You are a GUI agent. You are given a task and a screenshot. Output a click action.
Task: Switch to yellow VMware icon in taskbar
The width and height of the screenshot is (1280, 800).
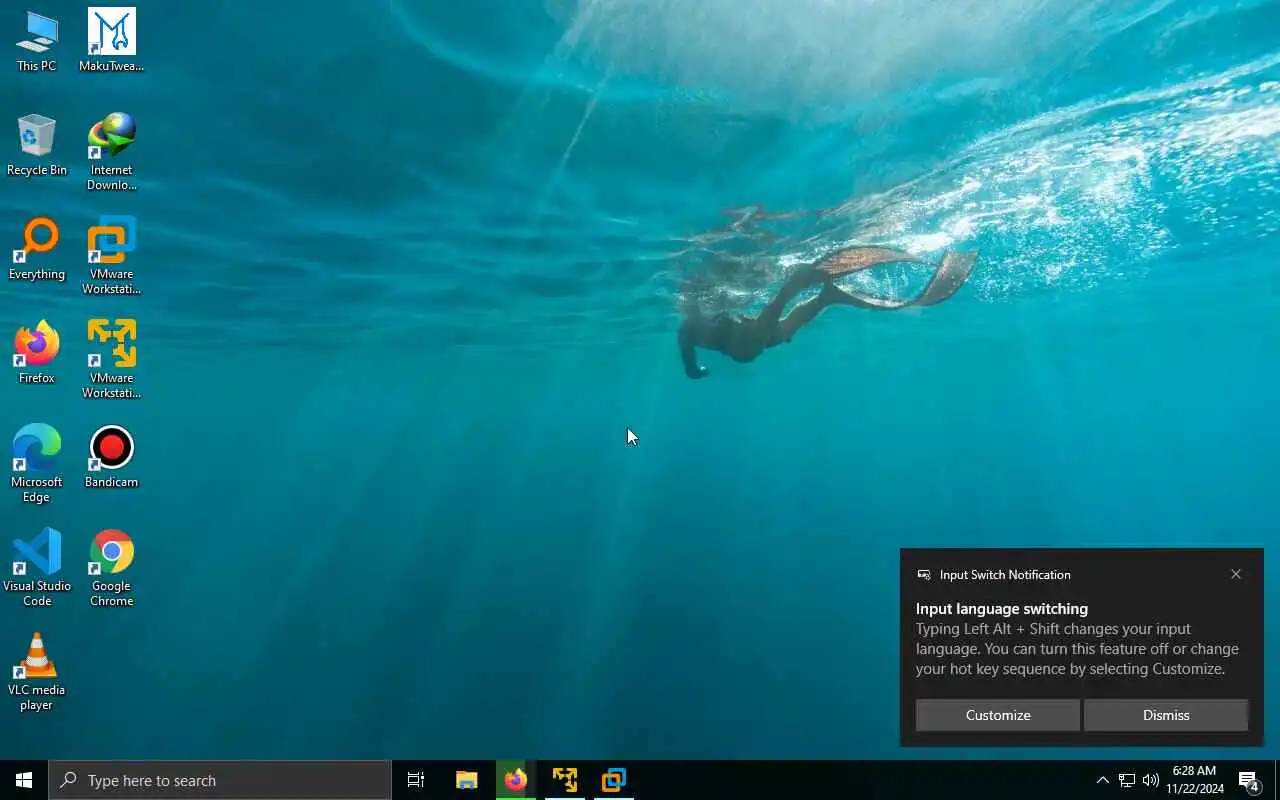pos(565,780)
